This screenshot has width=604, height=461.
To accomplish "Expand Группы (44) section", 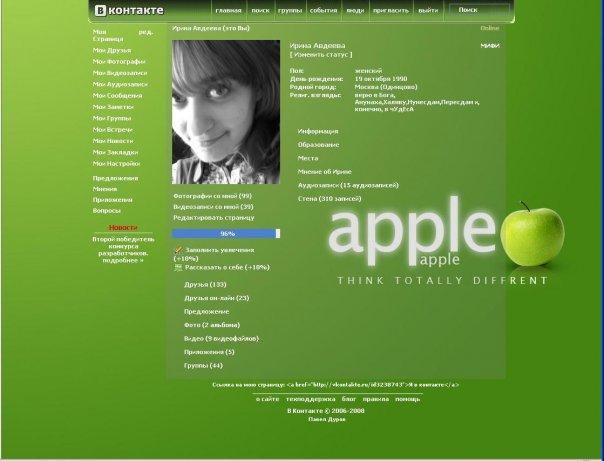I will coord(203,365).
